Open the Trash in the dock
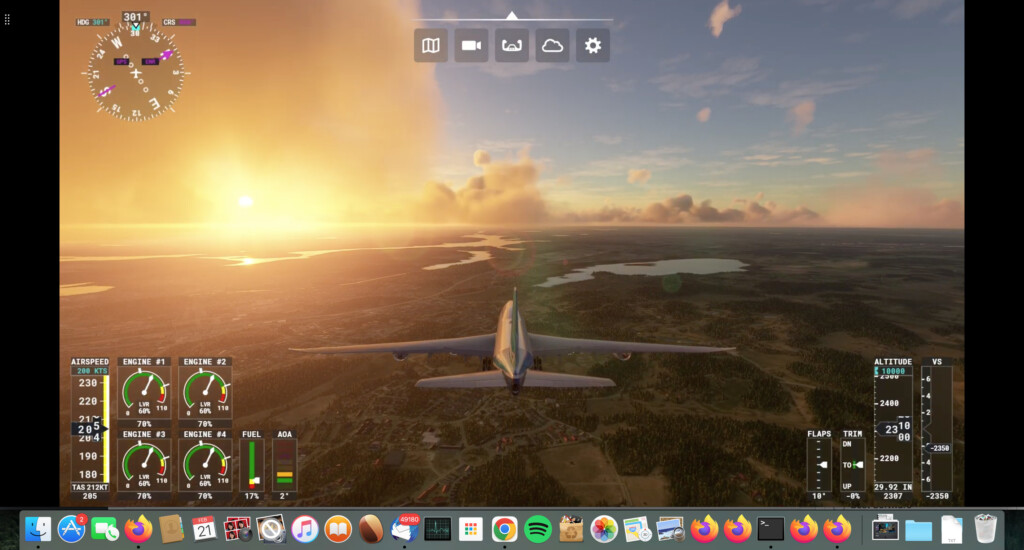This screenshot has height=550, width=1024. [985, 528]
